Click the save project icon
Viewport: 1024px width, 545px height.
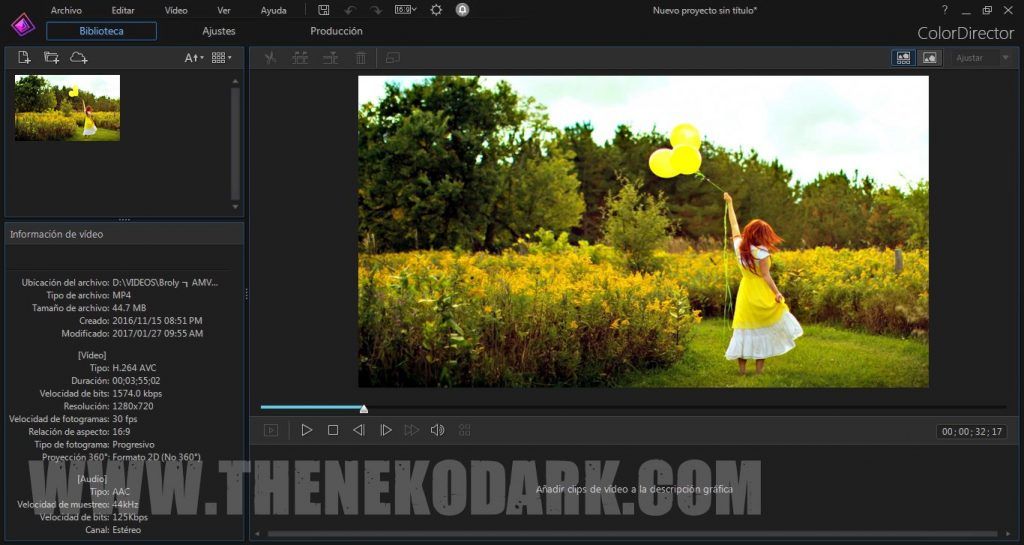tap(324, 10)
